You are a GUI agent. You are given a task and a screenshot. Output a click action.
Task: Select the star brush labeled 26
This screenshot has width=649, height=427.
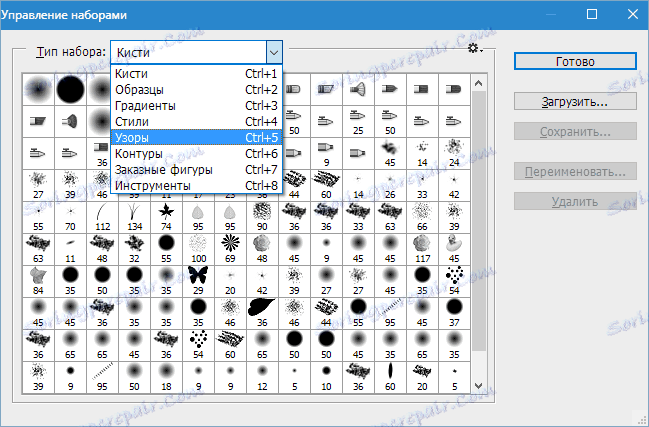click(390, 185)
